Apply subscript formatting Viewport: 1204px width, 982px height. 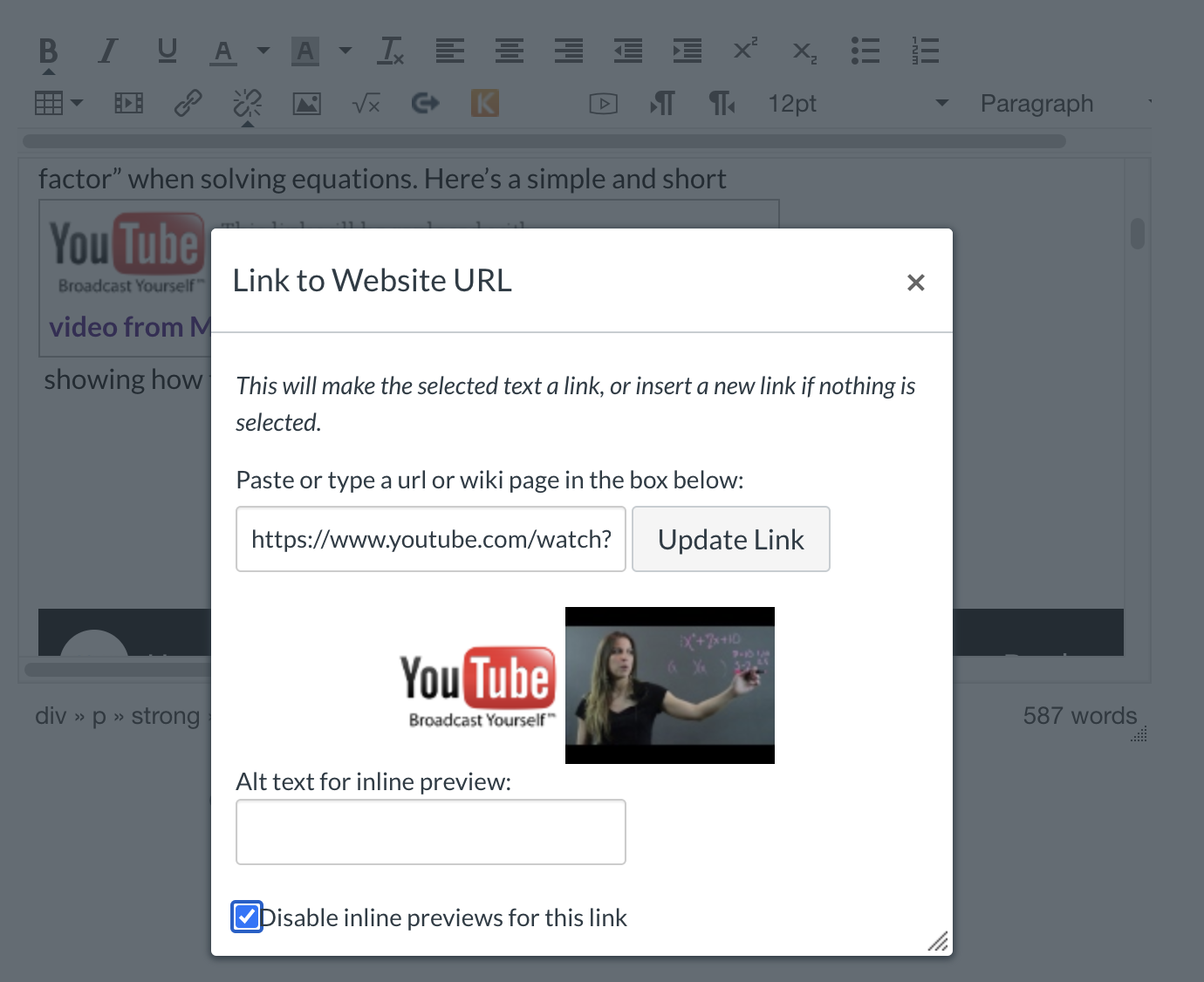pos(804,52)
